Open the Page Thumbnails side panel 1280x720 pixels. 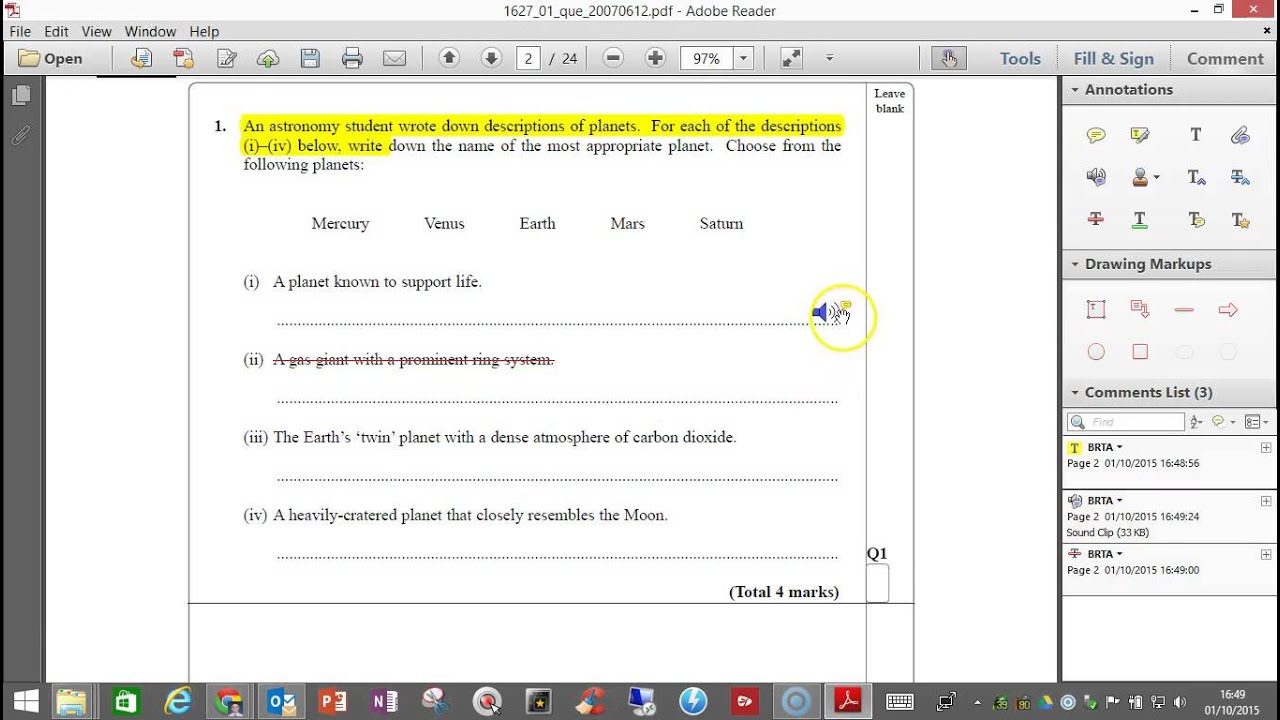(21, 95)
